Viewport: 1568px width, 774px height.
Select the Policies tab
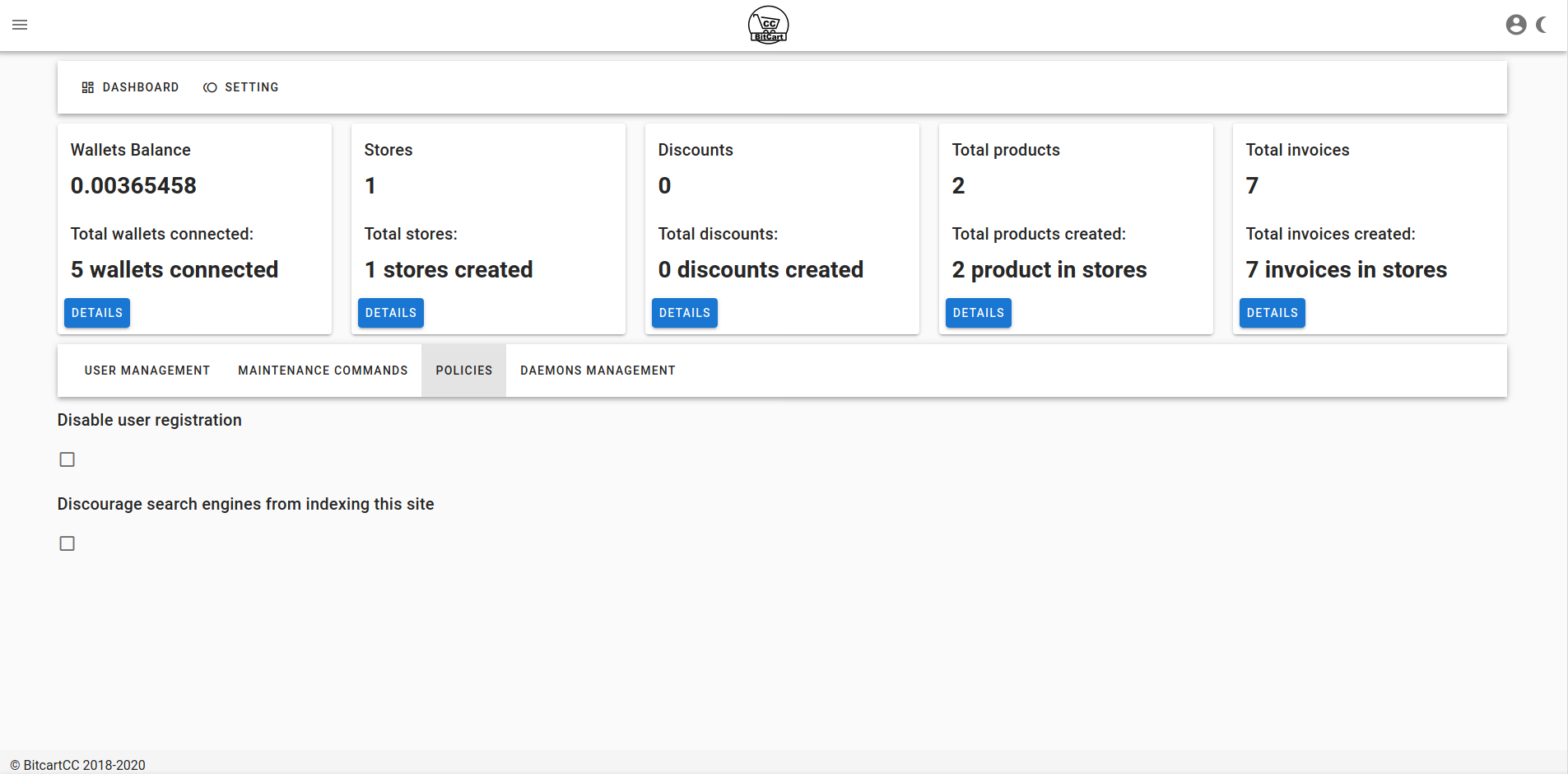[x=464, y=371]
